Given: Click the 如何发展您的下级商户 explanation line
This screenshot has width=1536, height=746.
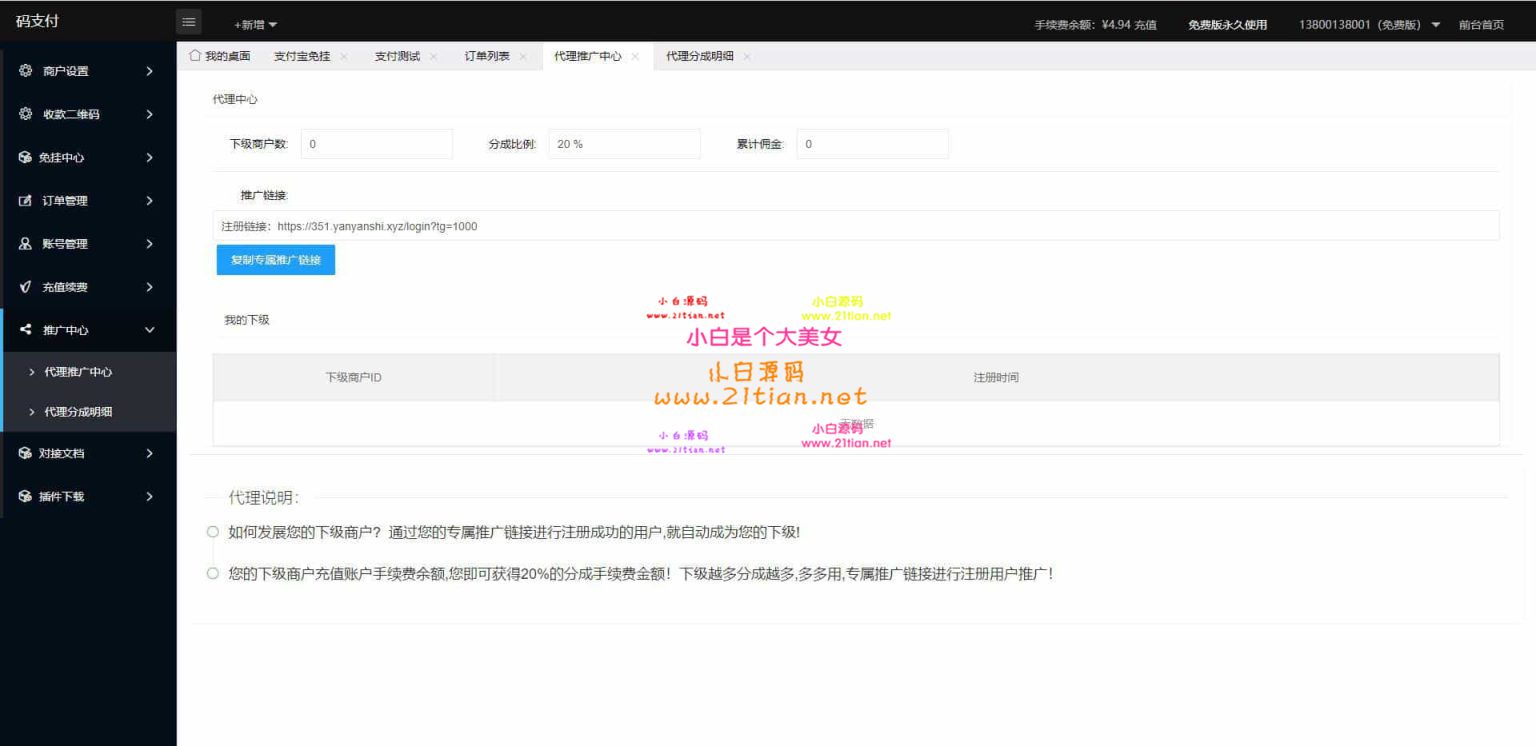Looking at the screenshot, I should 514,532.
